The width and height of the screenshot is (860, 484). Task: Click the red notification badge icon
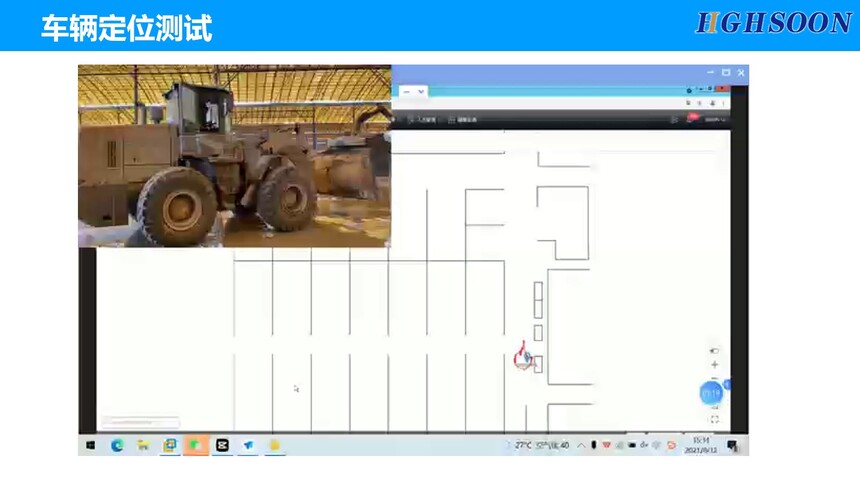(x=691, y=118)
